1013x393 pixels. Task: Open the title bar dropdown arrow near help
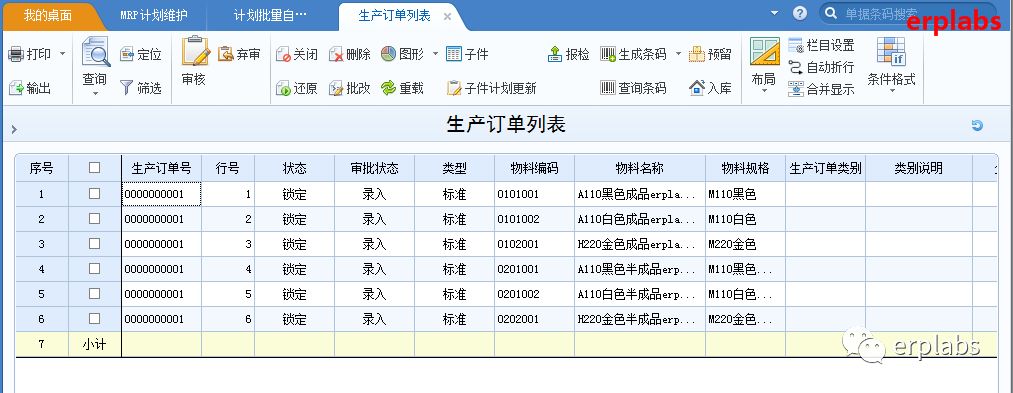pos(775,13)
